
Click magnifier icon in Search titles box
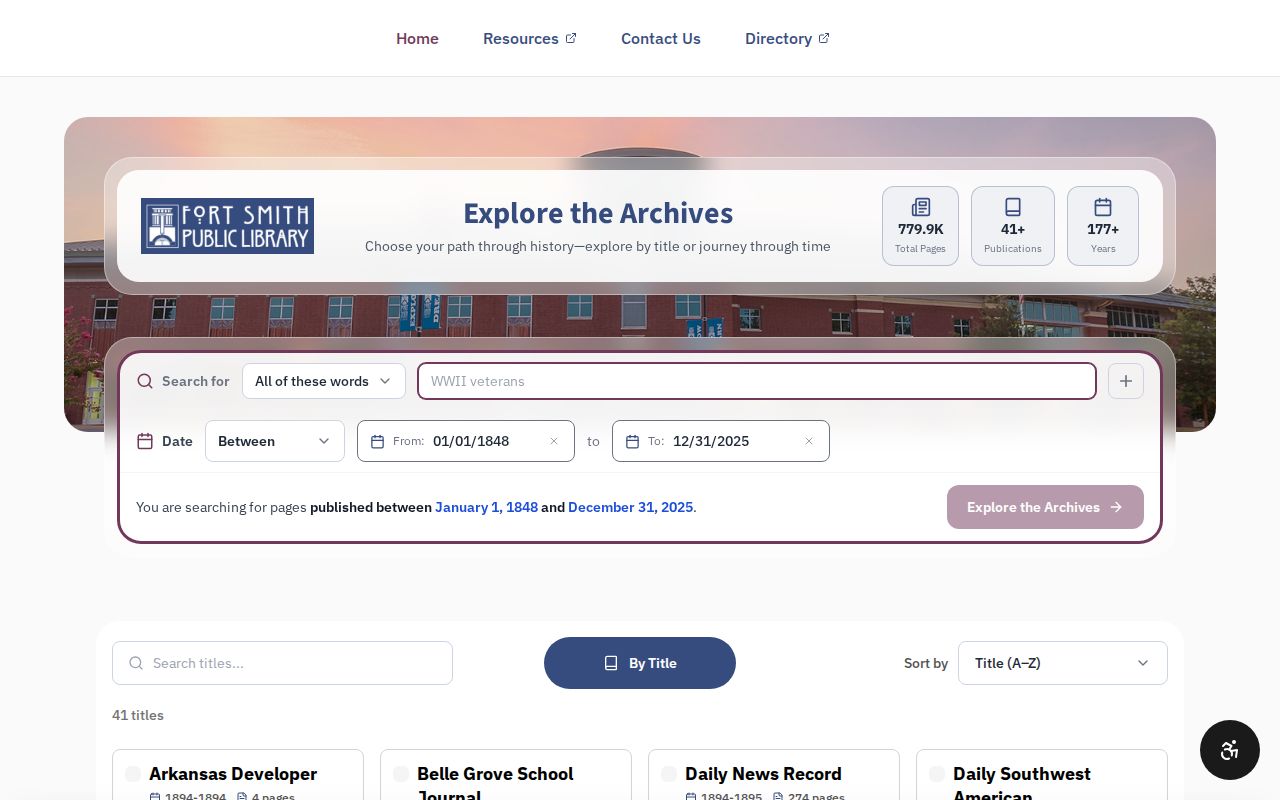[134, 663]
